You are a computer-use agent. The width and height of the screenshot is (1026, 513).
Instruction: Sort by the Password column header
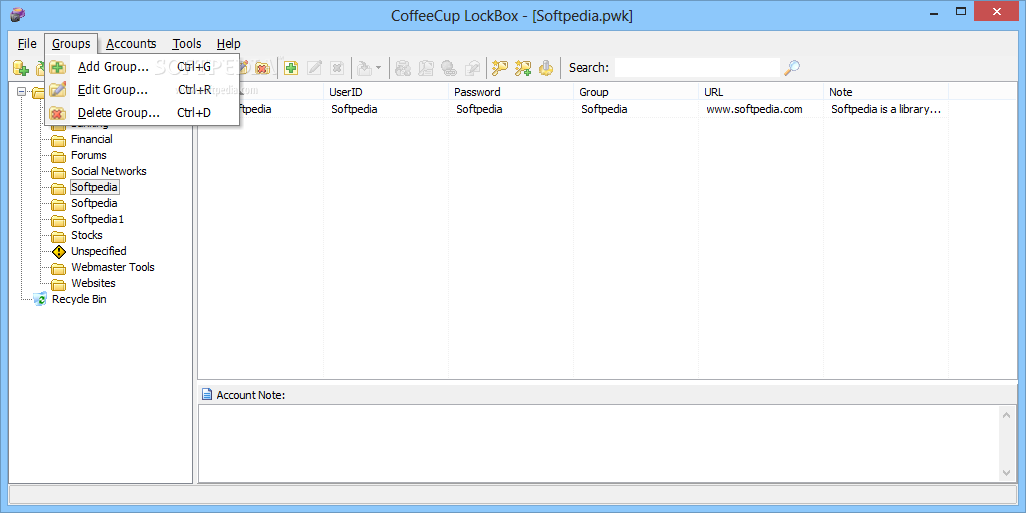click(511, 92)
